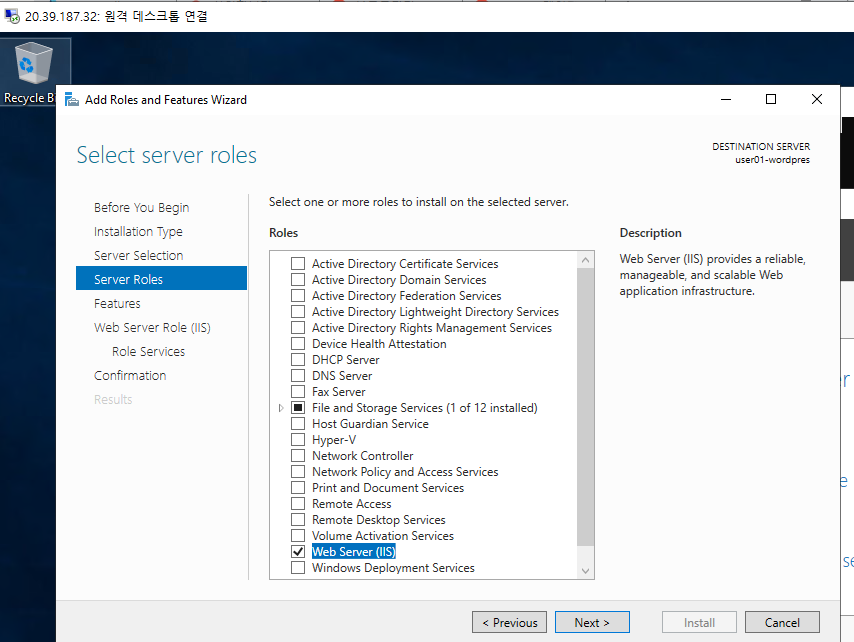Check Print and Document Services
The image size is (854, 642).
298,487
